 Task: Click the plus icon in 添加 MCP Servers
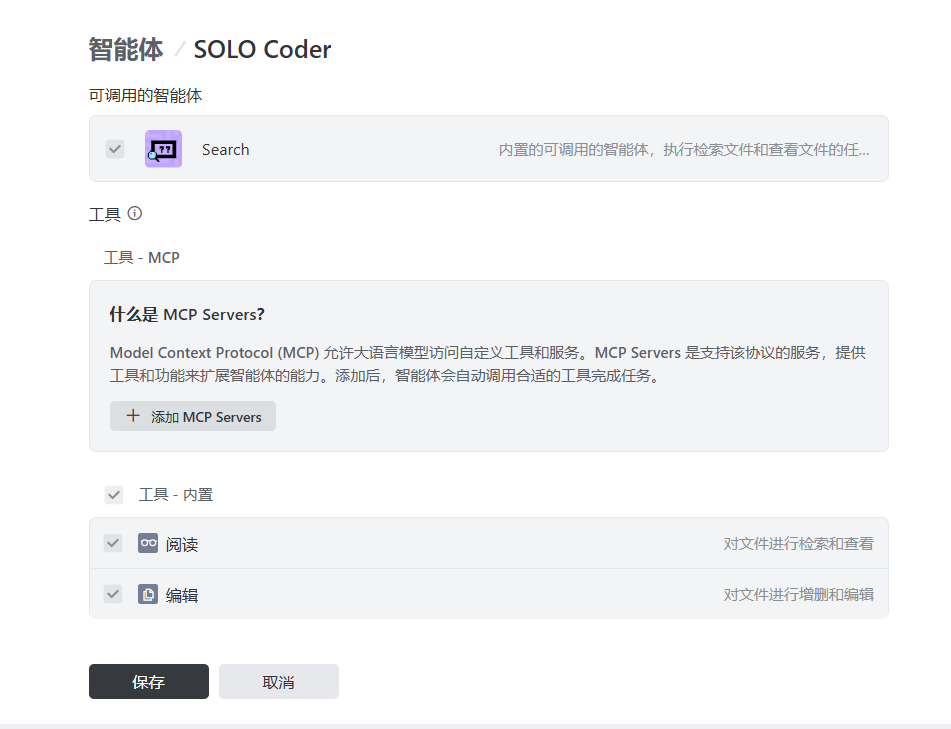pos(133,416)
